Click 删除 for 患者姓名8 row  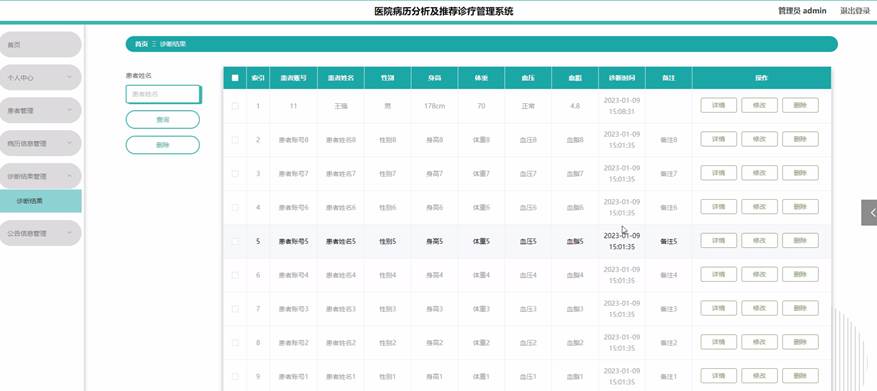[800, 139]
